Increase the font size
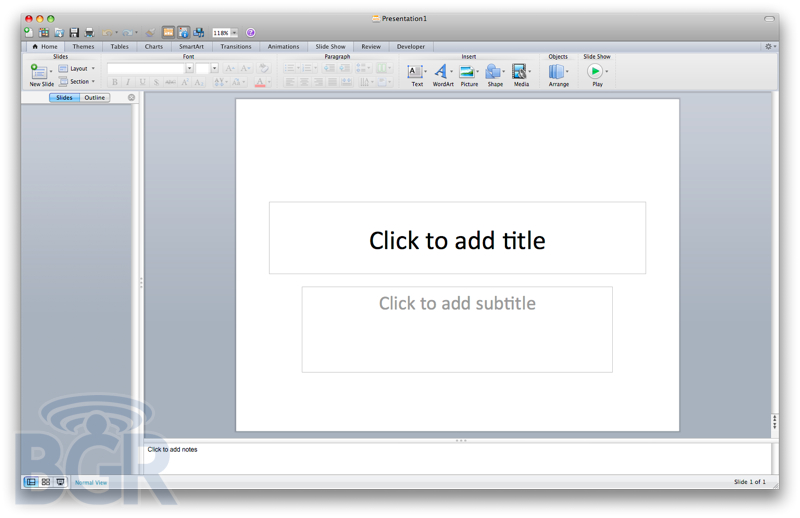The image size is (800, 518). 230,68
